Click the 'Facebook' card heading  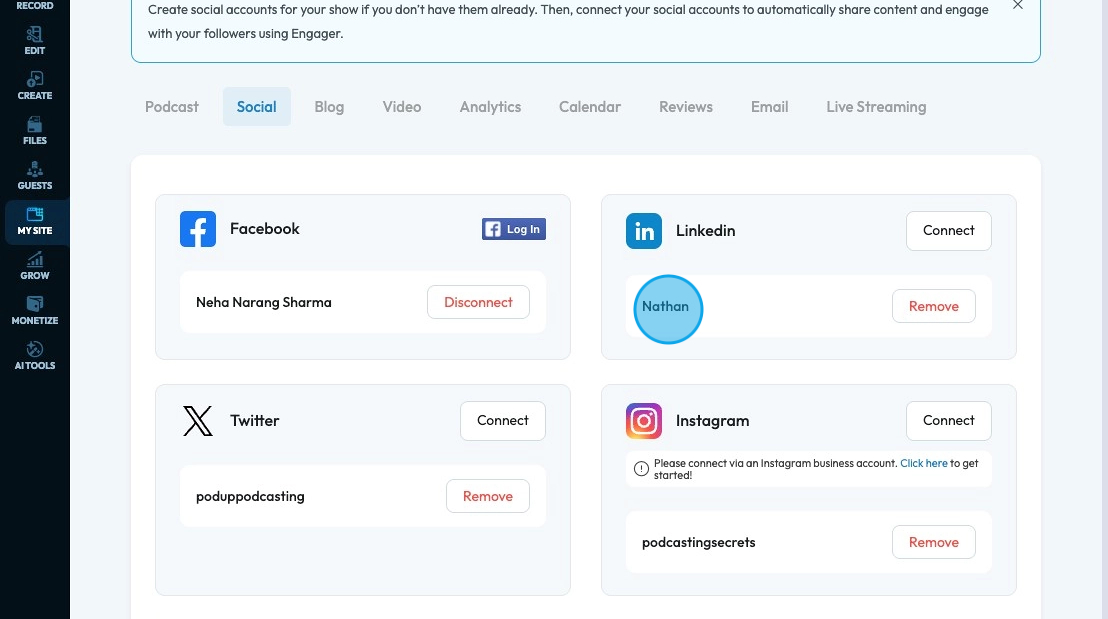[264, 229]
